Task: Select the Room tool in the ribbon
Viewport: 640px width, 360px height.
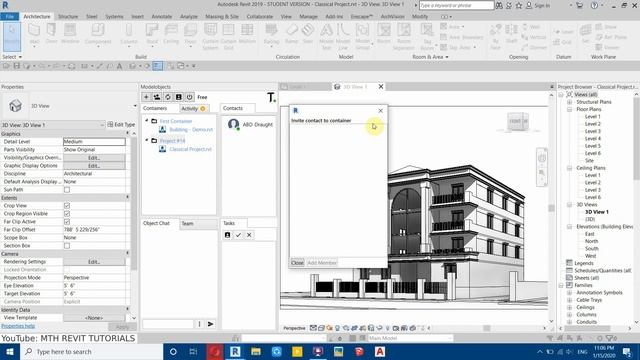Action: [384, 33]
